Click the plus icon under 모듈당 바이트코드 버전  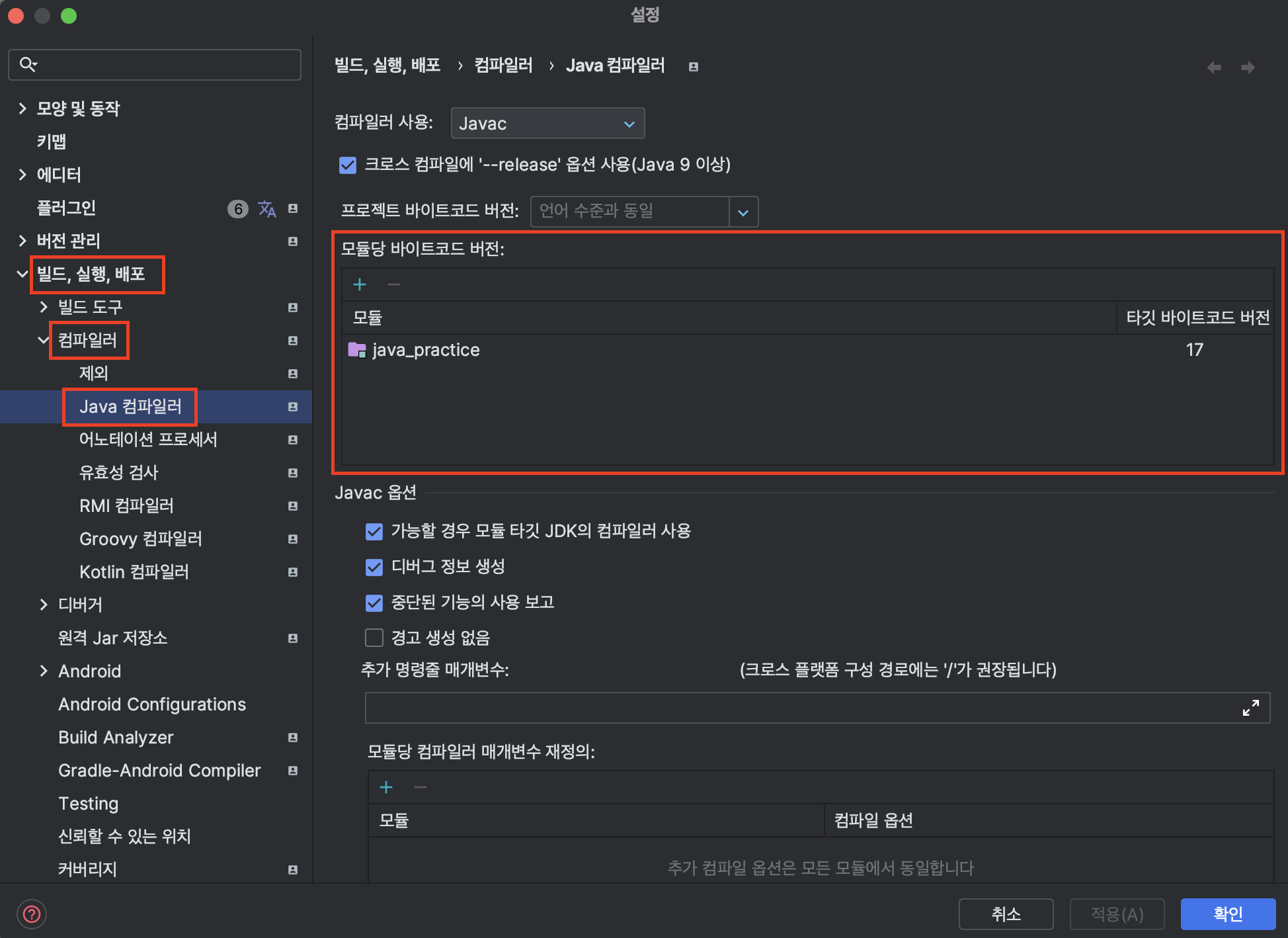360,284
